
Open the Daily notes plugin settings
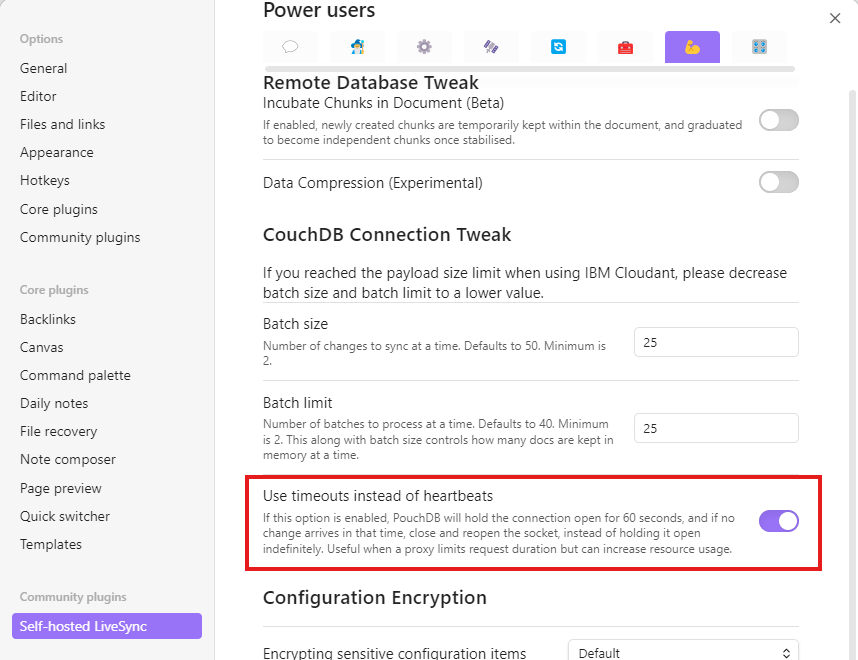tap(54, 403)
